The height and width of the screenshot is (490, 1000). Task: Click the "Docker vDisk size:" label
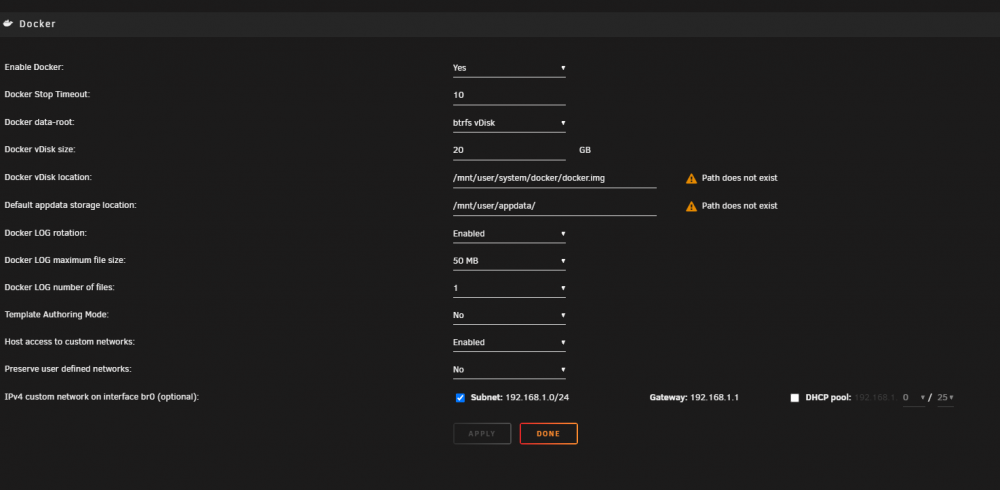click(40, 149)
